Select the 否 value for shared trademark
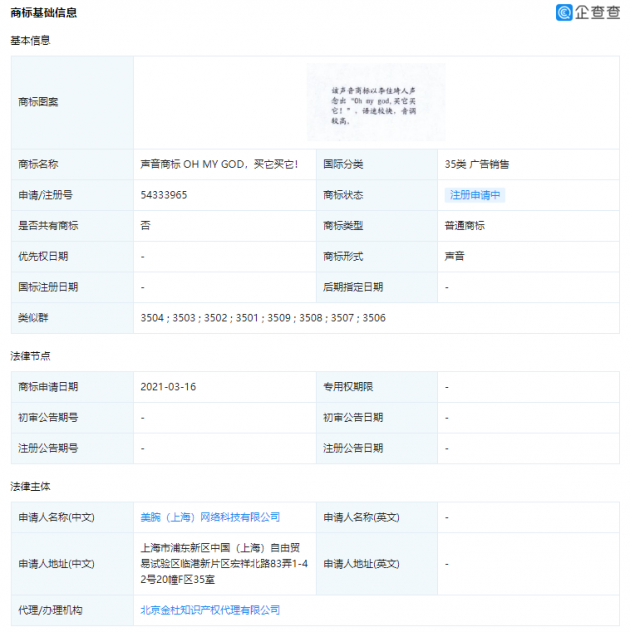Image resolution: width=630 pixels, height=632 pixels. (x=145, y=226)
